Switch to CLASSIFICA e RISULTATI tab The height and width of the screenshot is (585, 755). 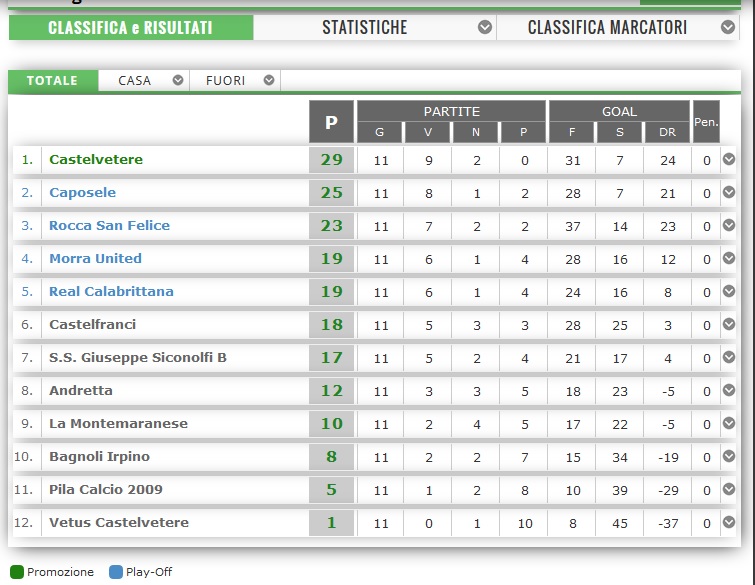(131, 27)
